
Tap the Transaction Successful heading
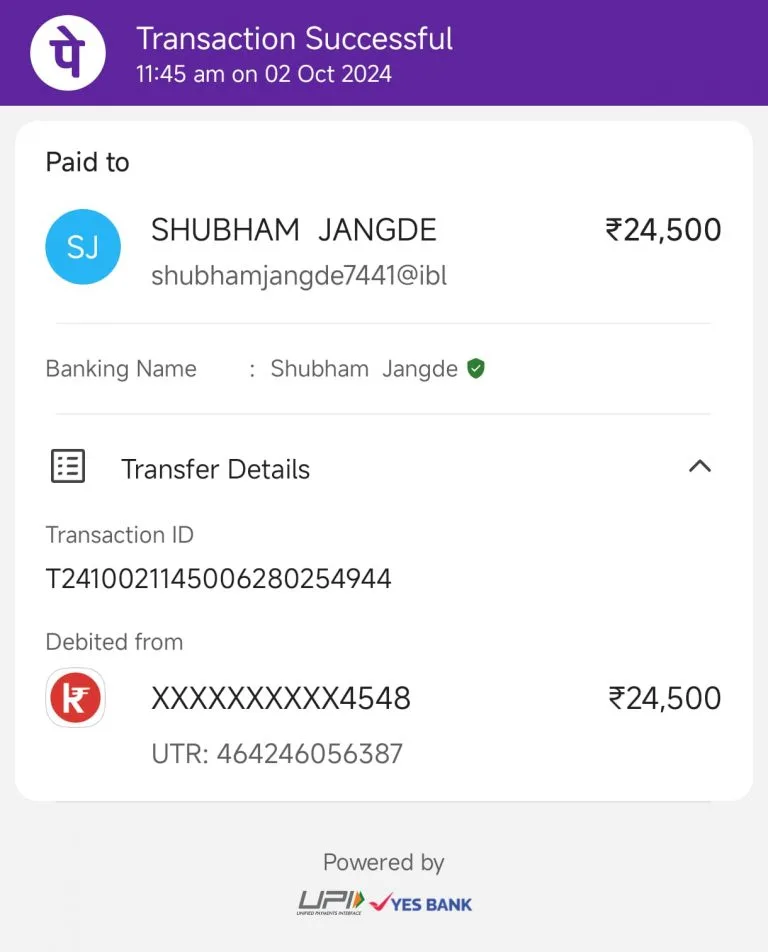click(x=294, y=39)
